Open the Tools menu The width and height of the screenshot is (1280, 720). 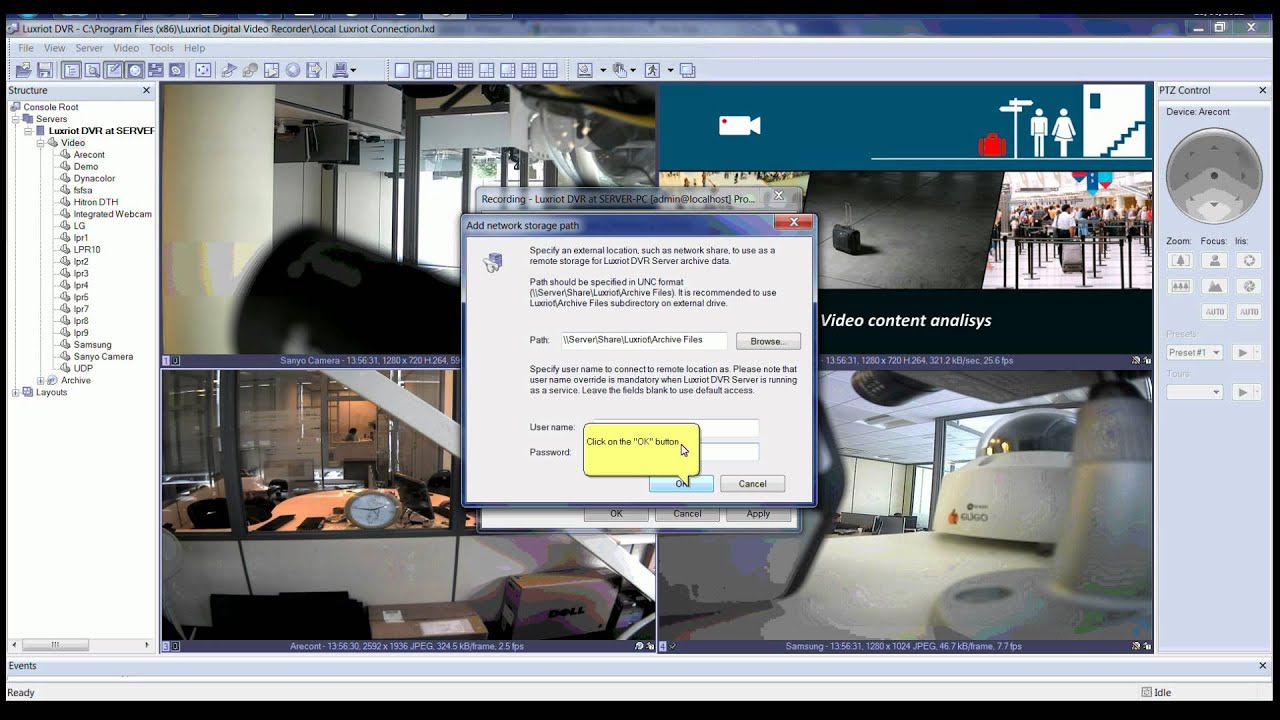pos(161,48)
